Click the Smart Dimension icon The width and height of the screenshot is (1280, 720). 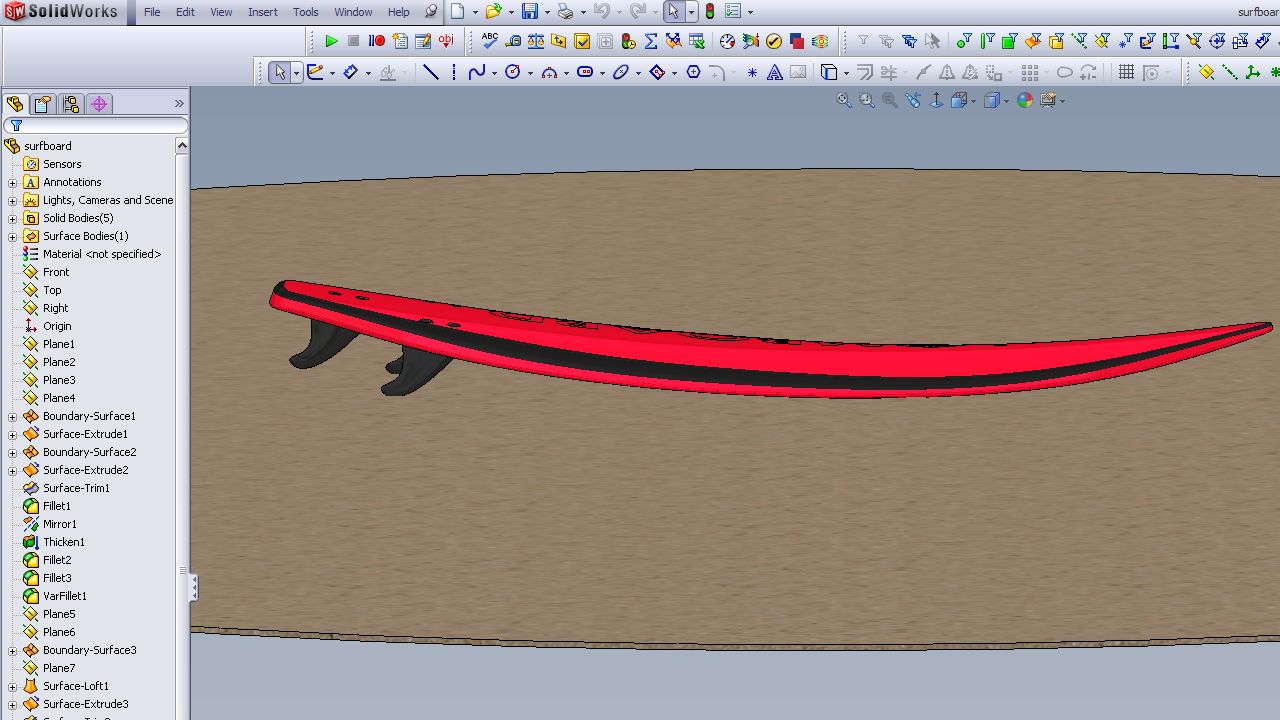351,72
